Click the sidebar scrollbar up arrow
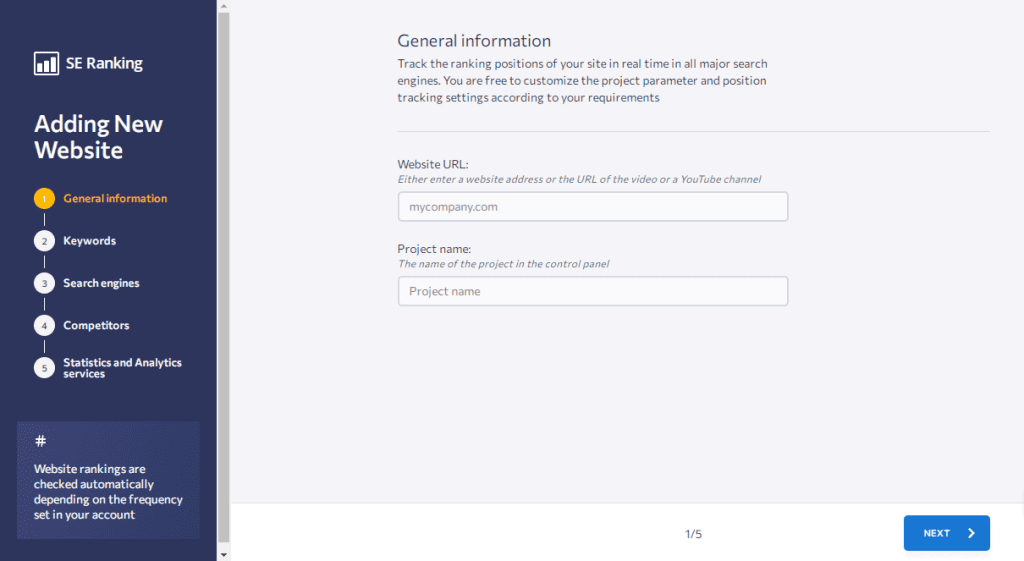The height and width of the screenshot is (561, 1024). tap(223, 6)
